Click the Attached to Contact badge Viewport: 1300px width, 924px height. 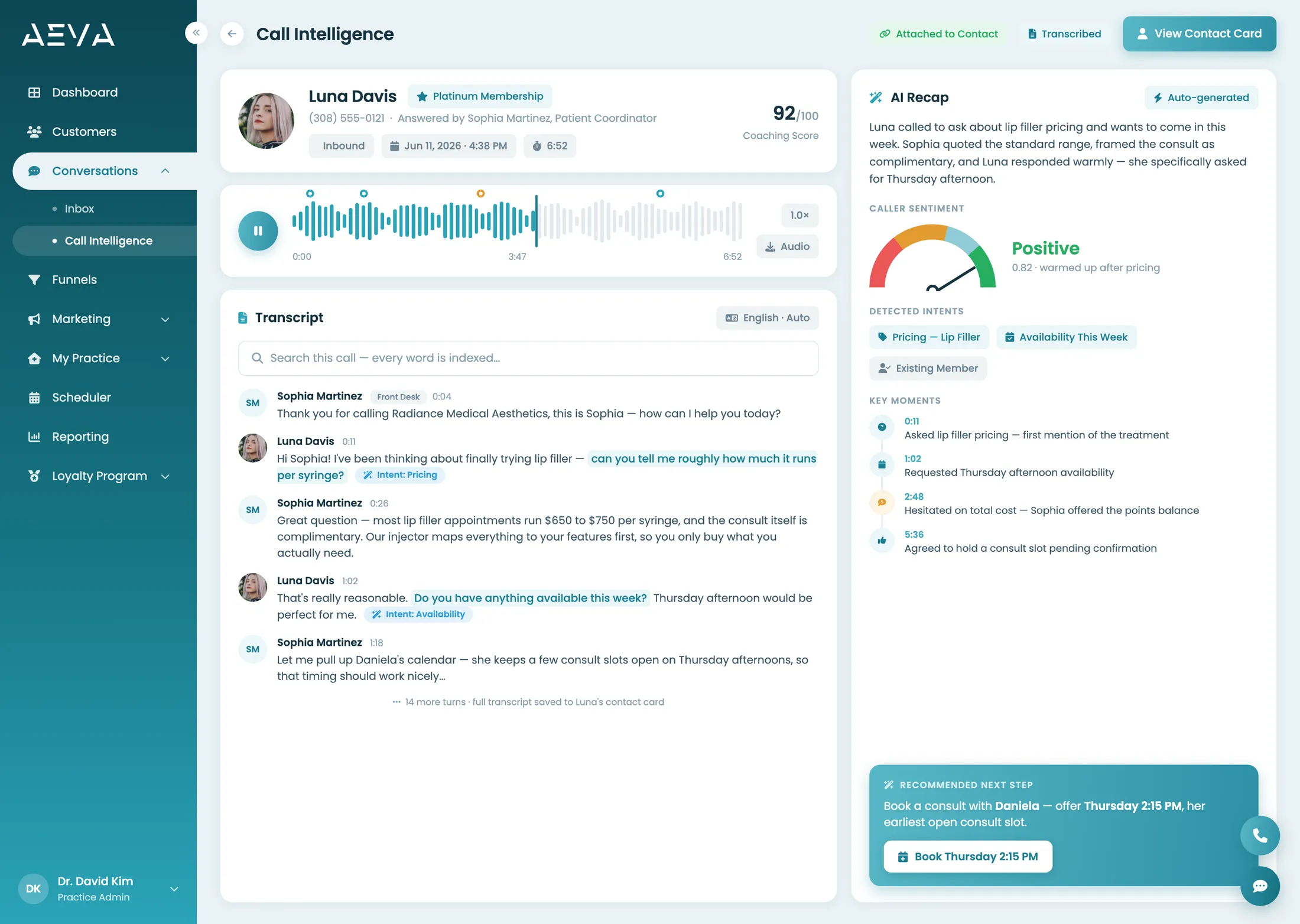pyautogui.click(x=938, y=34)
